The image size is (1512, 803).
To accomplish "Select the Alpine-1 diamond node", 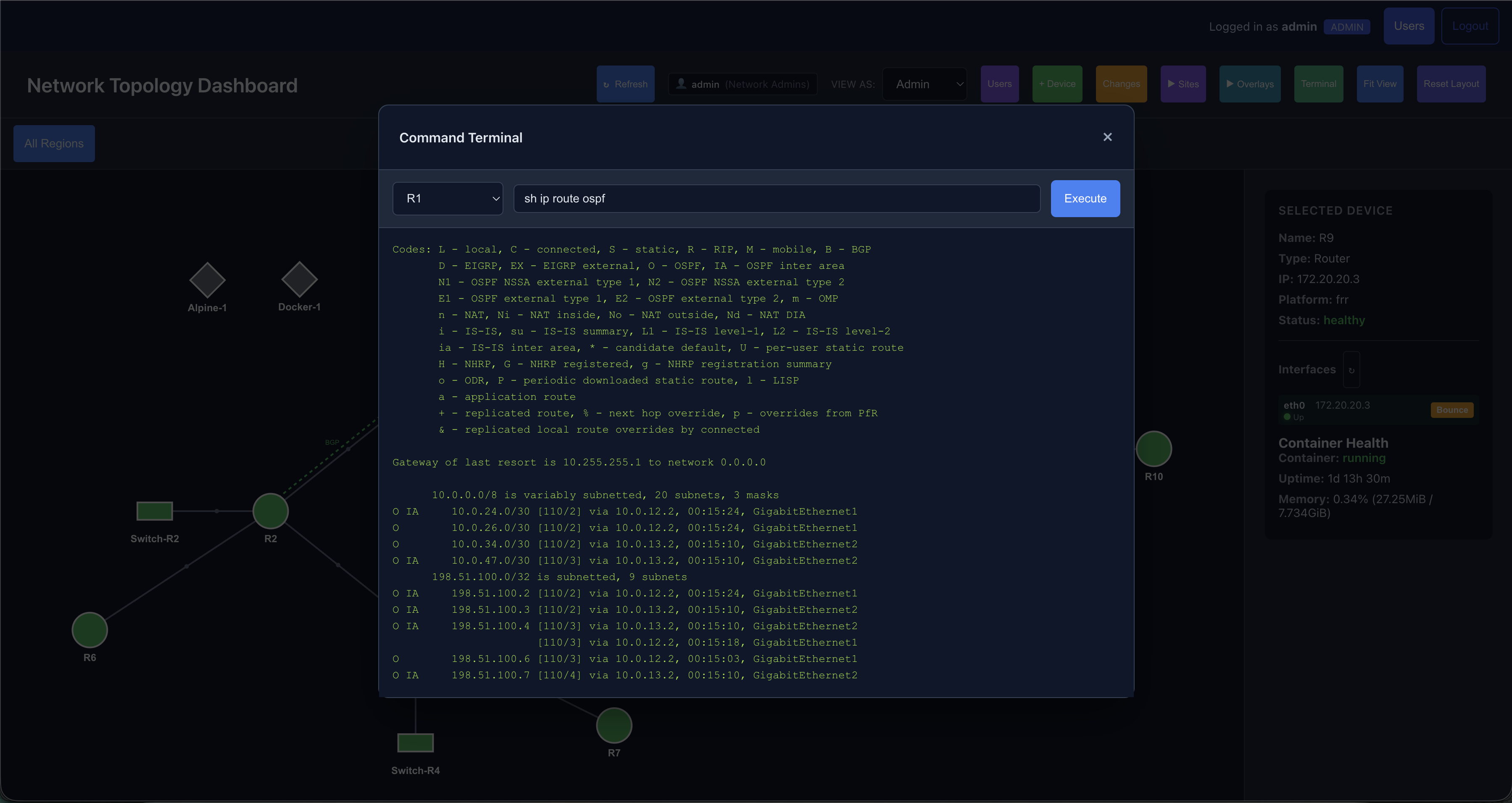I will [207, 280].
